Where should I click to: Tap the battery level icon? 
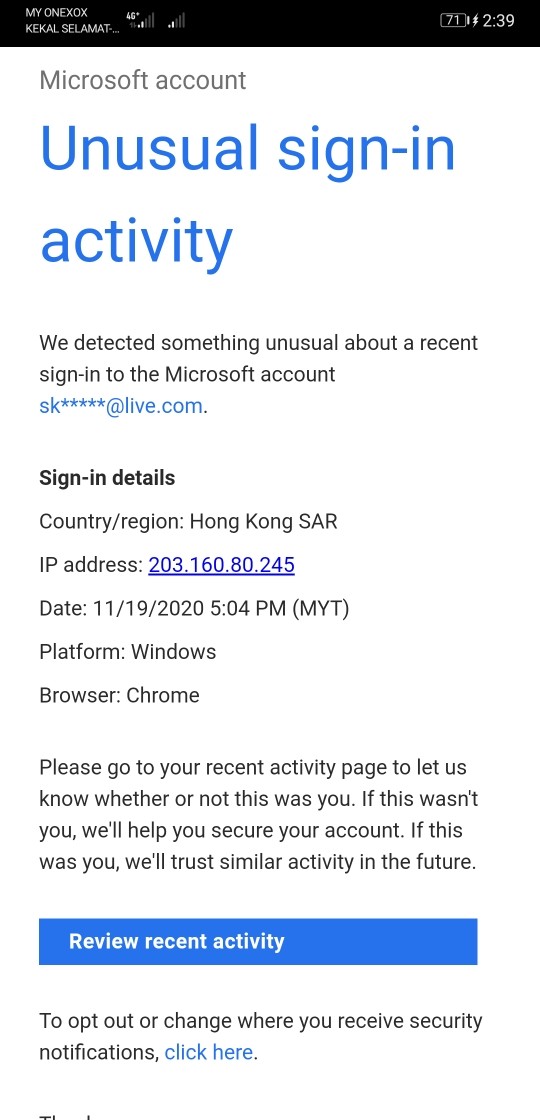(x=454, y=21)
